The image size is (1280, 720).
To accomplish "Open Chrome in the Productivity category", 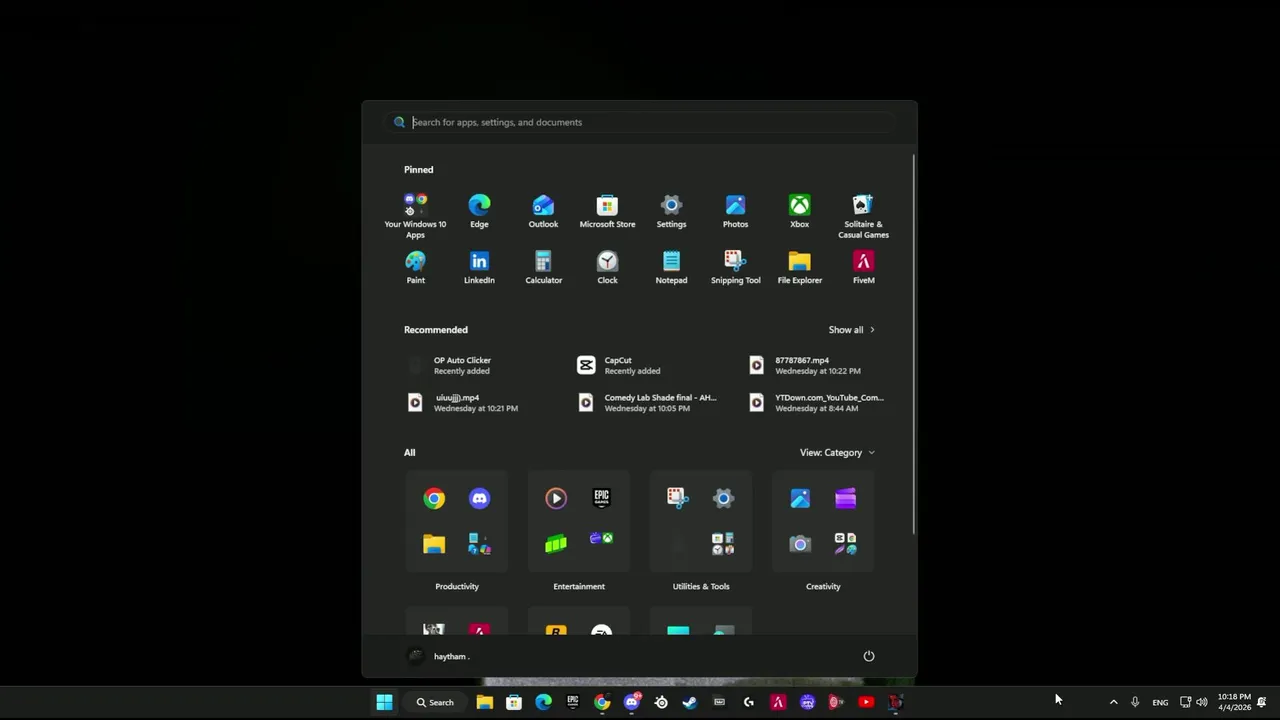I will [434, 498].
